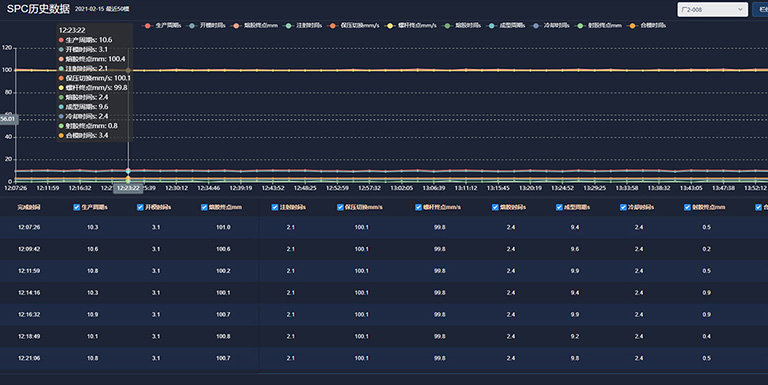Toggle the 成型周期s legend entry
The height and width of the screenshot is (385, 768).
click(506, 25)
